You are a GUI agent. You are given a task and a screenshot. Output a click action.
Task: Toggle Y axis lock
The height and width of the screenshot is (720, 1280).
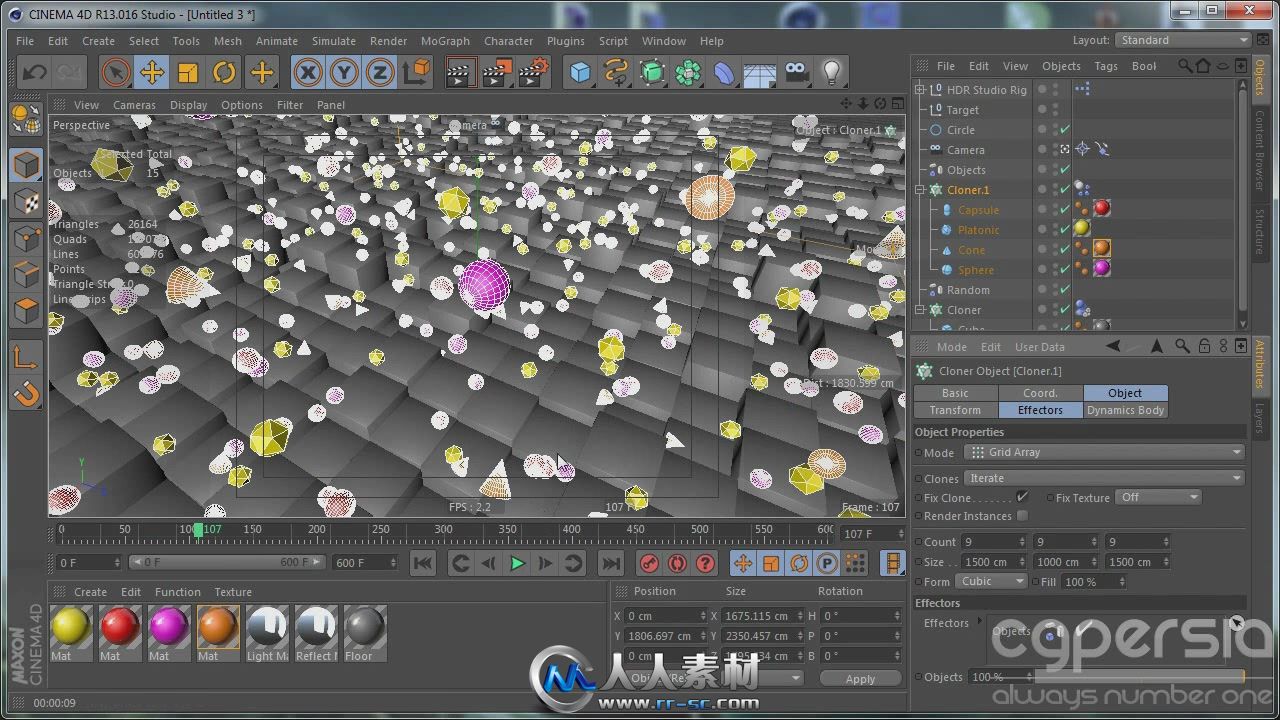click(344, 72)
